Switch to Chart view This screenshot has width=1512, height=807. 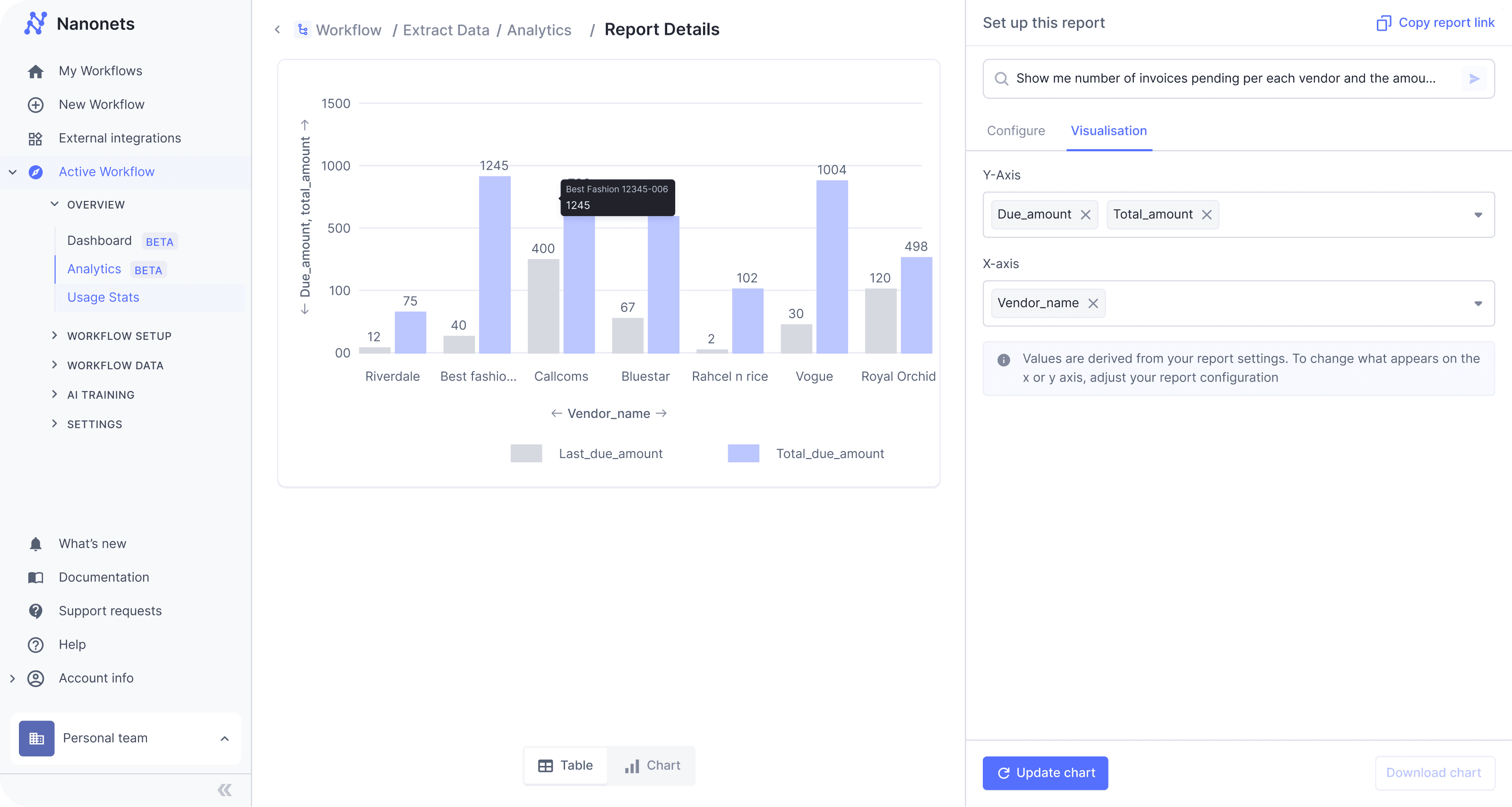point(652,765)
